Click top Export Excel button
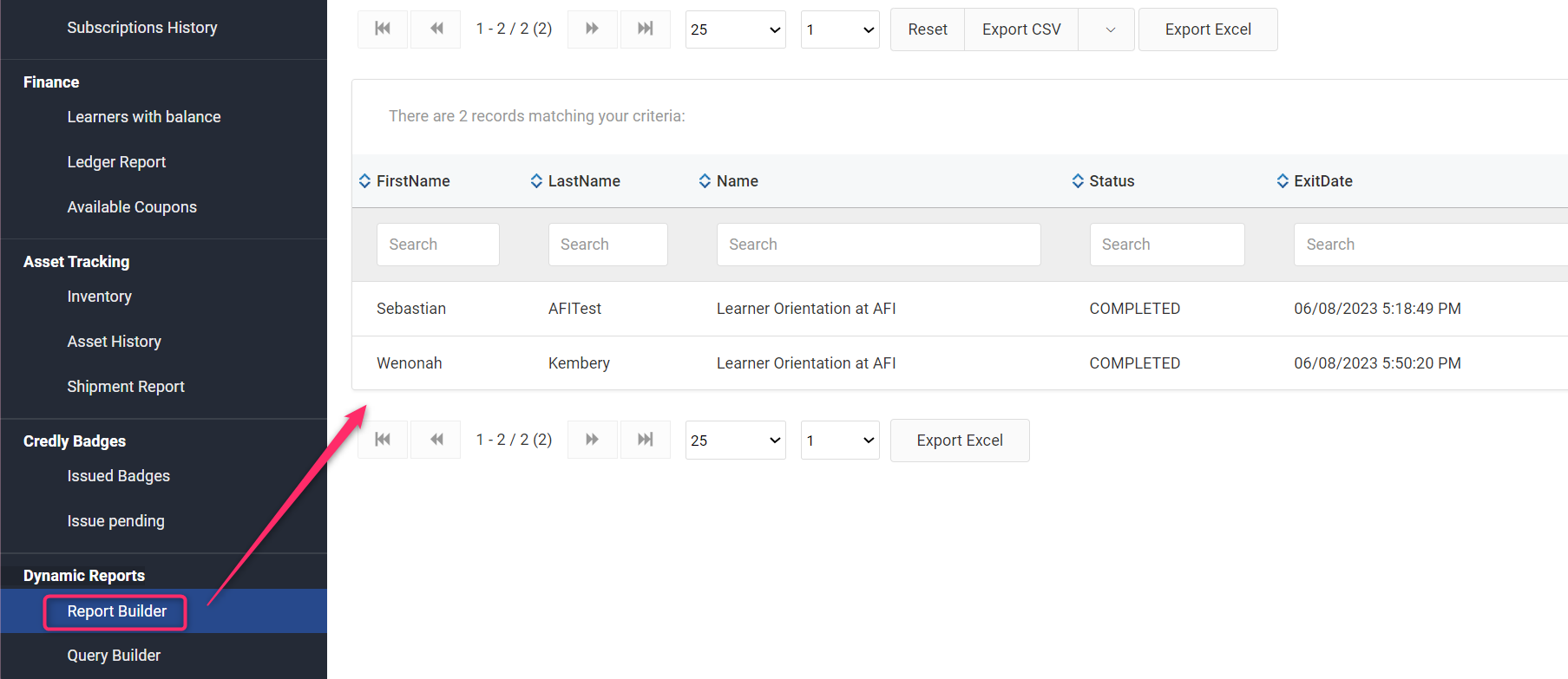The width and height of the screenshot is (1568, 679). (1207, 29)
